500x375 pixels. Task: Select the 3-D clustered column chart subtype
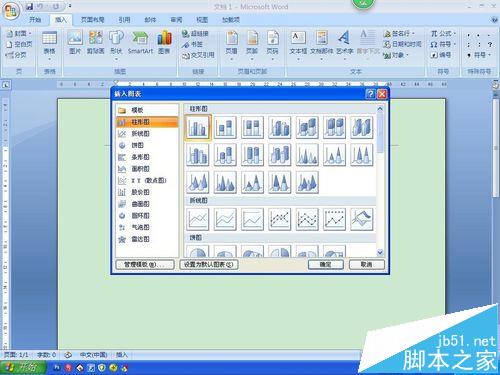(x=280, y=127)
